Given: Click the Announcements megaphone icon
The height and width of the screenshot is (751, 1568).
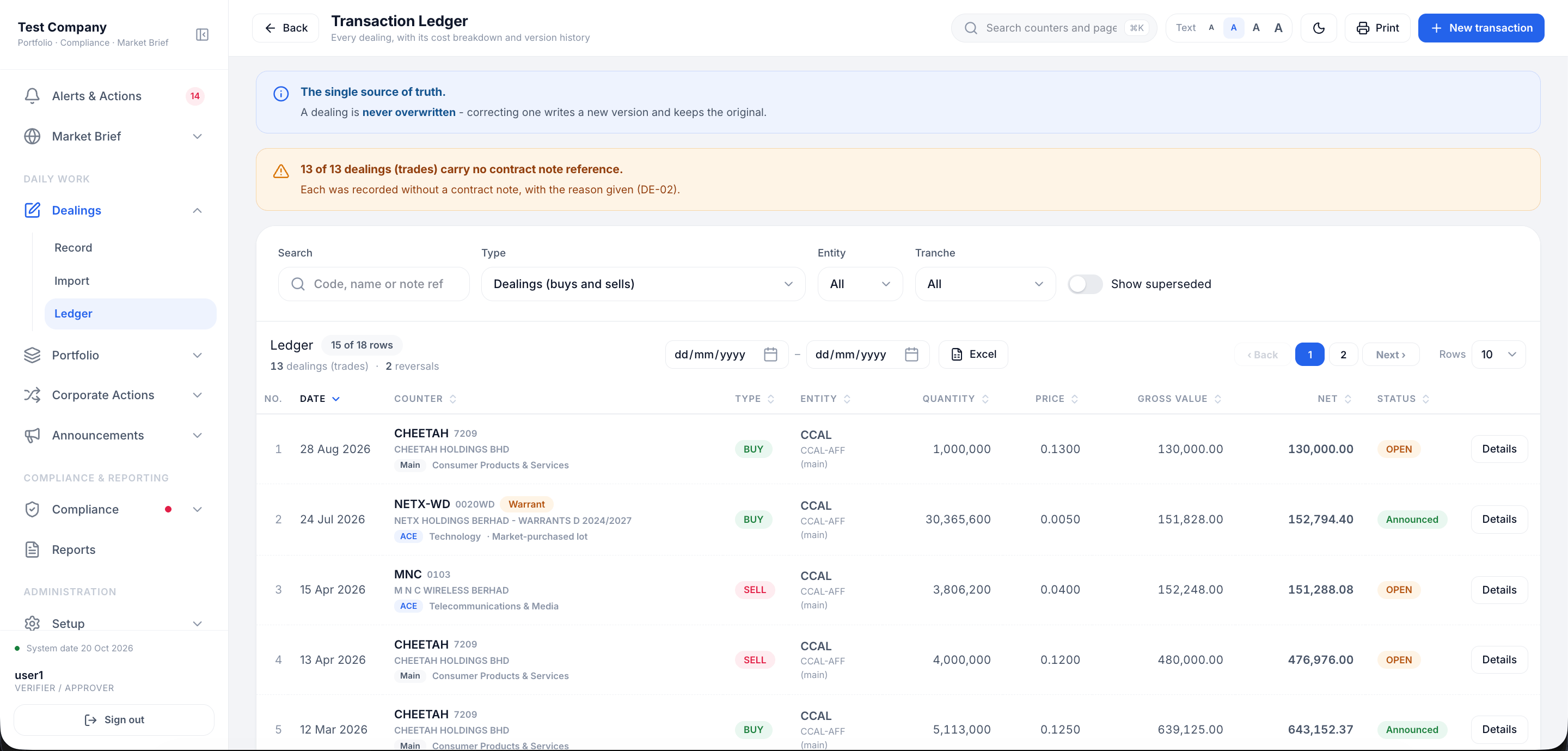Looking at the screenshot, I should 32,435.
